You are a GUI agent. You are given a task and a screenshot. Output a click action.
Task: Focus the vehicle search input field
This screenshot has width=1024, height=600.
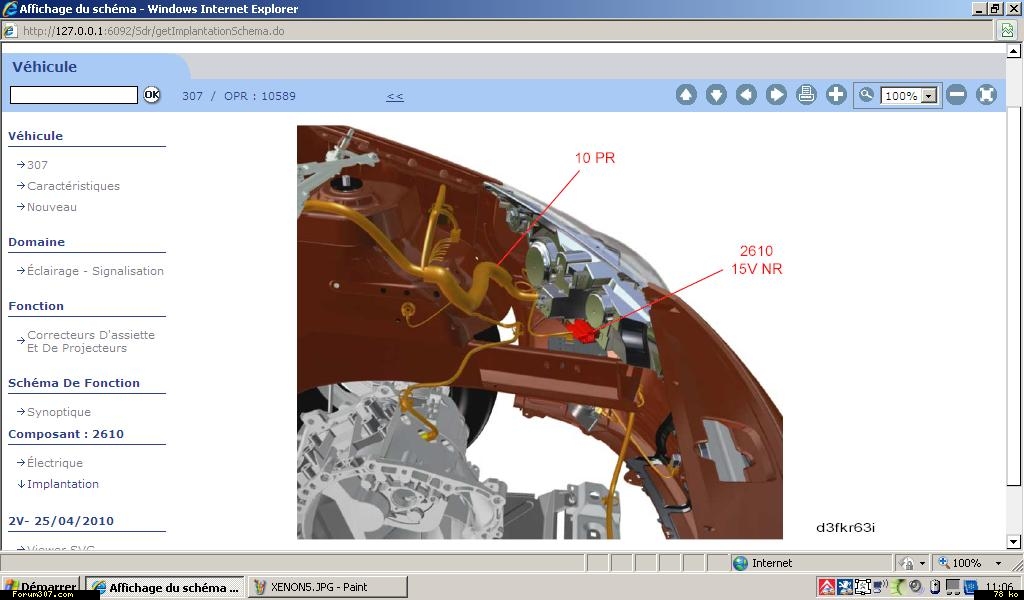(x=74, y=95)
